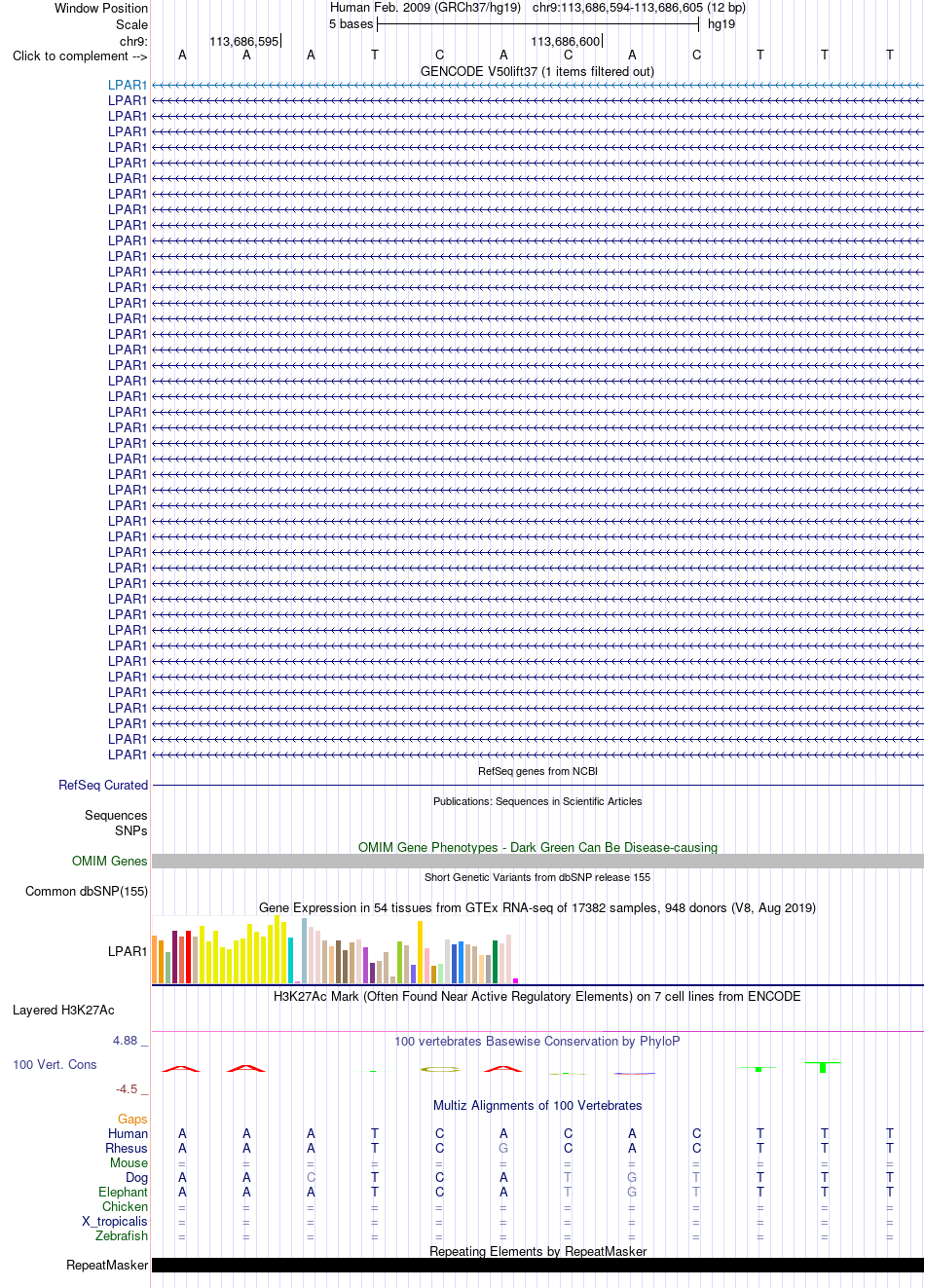
Task: Click the Human Feb. 2009 (GRCh37/hg19) title
Action: click(x=425, y=8)
